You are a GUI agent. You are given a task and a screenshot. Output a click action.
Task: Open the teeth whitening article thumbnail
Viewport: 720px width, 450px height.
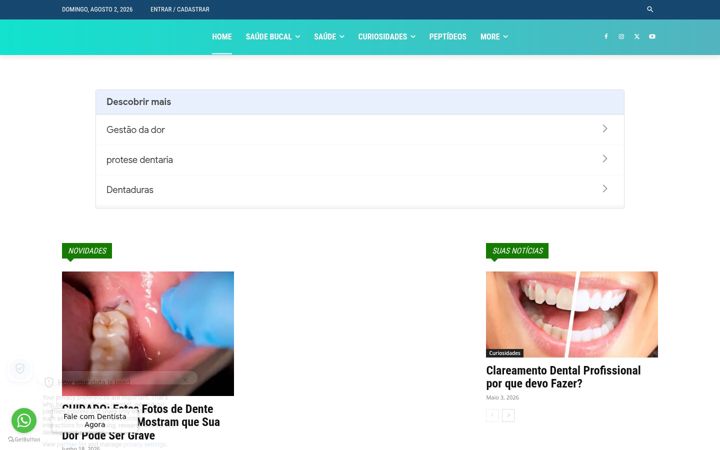[x=572, y=314]
